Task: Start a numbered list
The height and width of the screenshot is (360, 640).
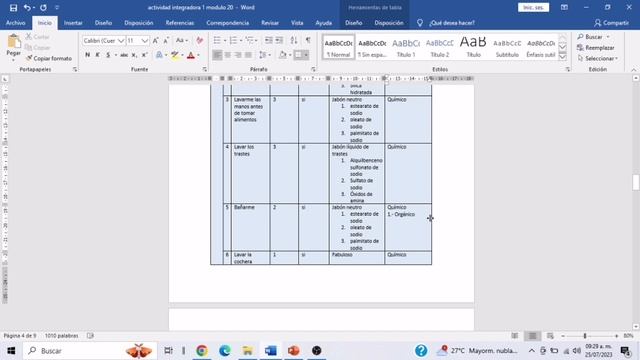Action: click(x=233, y=40)
